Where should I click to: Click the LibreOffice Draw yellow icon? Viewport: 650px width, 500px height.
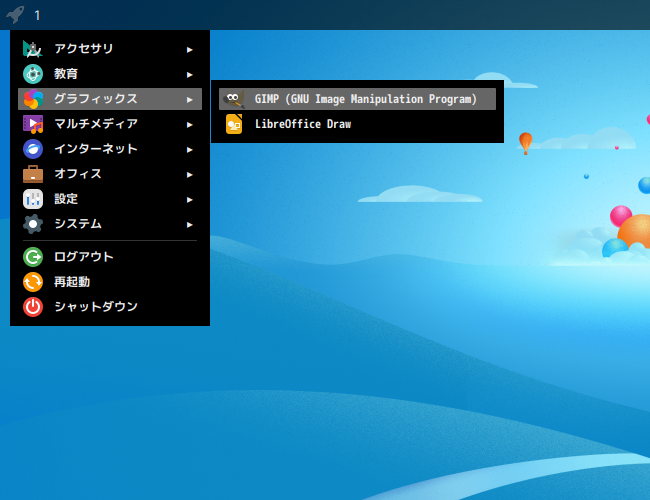point(234,124)
